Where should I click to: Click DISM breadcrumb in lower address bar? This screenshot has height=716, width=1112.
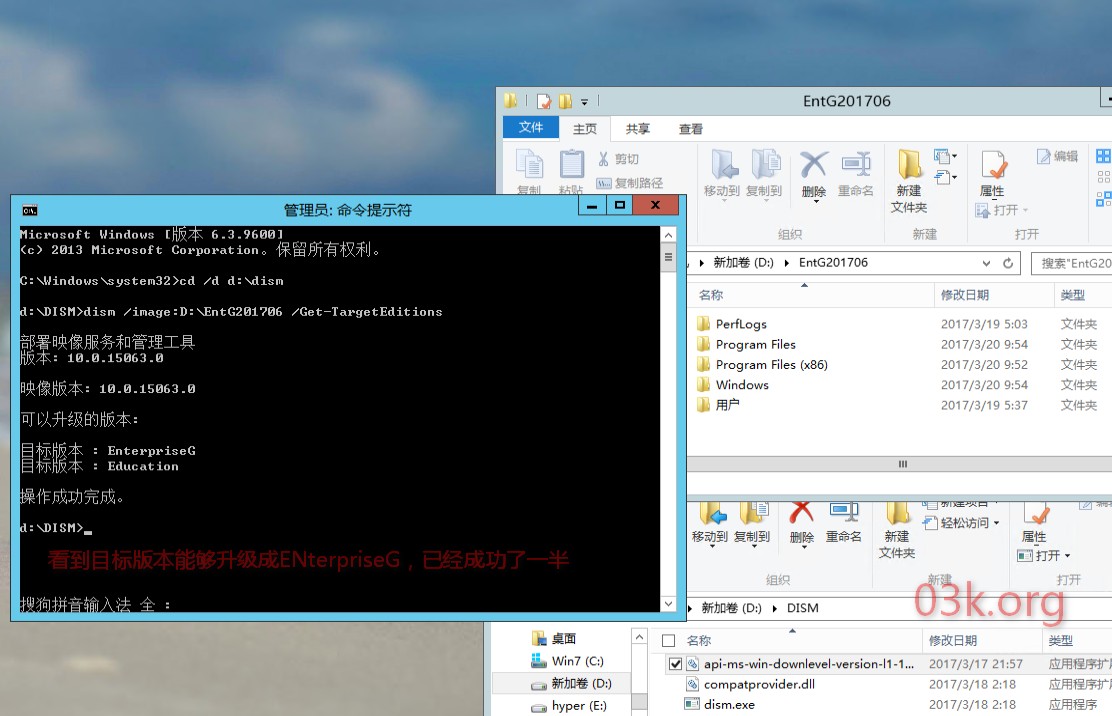pyautogui.click(x=803, y=608)
